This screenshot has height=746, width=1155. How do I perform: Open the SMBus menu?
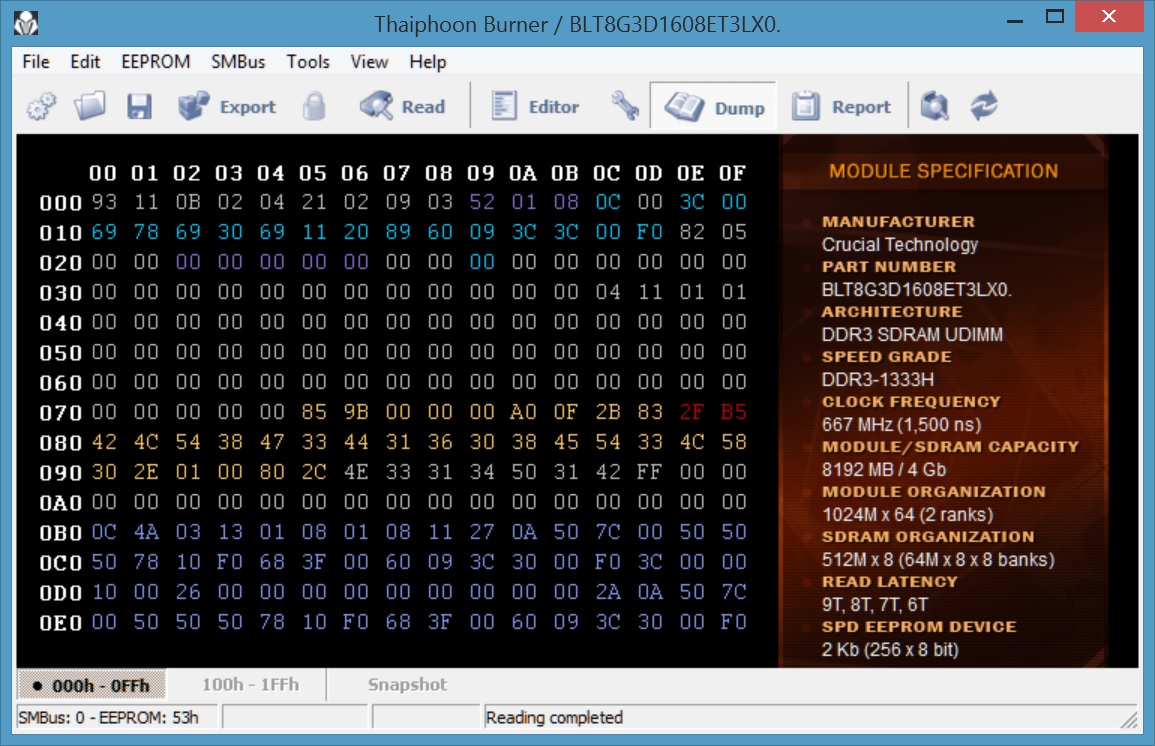(x=238, y=62)
